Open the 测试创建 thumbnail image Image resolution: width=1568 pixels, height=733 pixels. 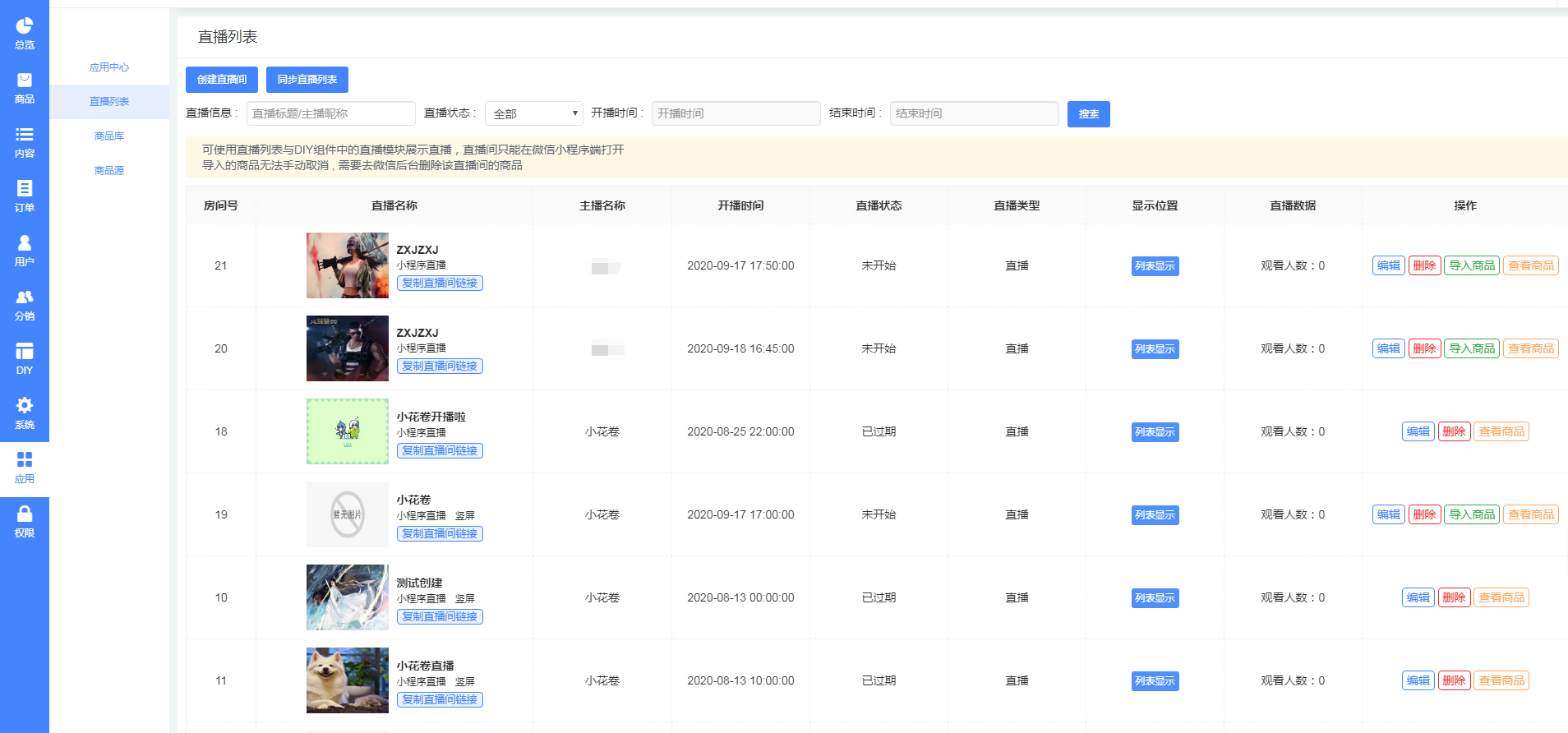pos(348,597)
